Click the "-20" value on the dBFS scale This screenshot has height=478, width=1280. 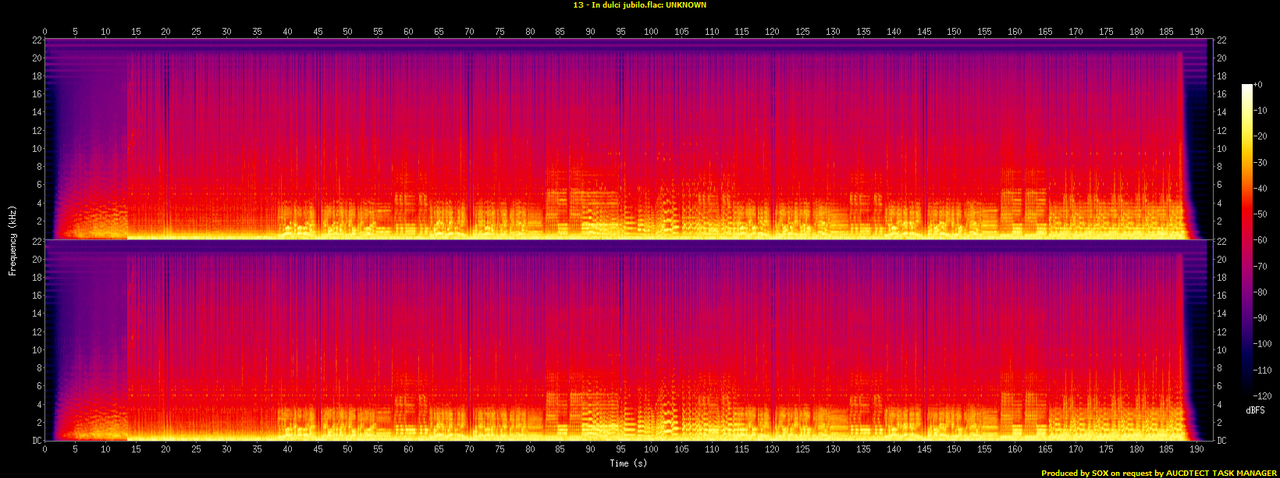pyautogui.click(x=1261, y=136)
